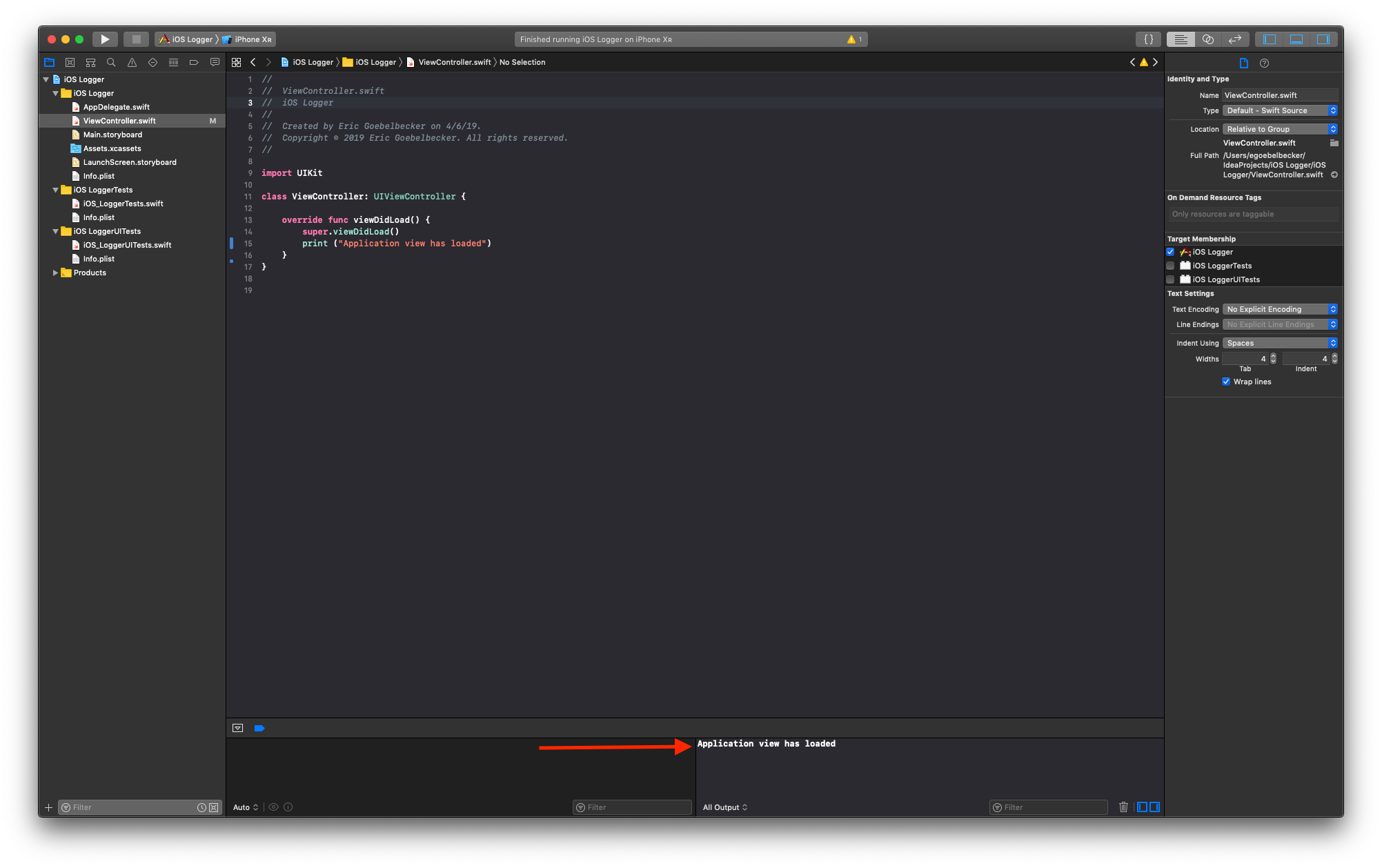Open the Find navigator (magnifier icon)

[111, 62]
